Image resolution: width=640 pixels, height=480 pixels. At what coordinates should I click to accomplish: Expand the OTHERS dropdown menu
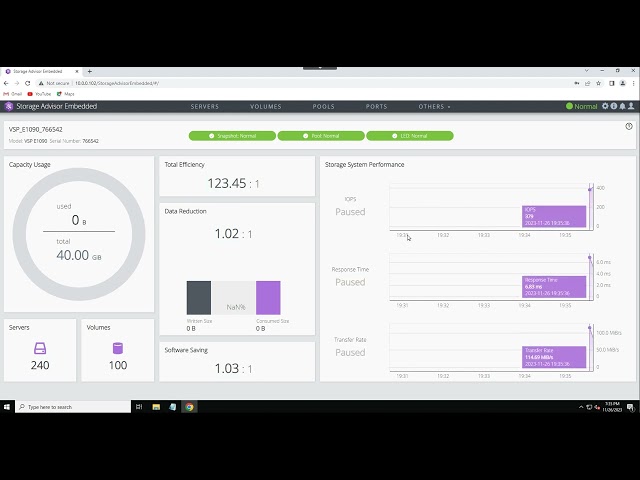pyautogui.click(x=434, y=107)
